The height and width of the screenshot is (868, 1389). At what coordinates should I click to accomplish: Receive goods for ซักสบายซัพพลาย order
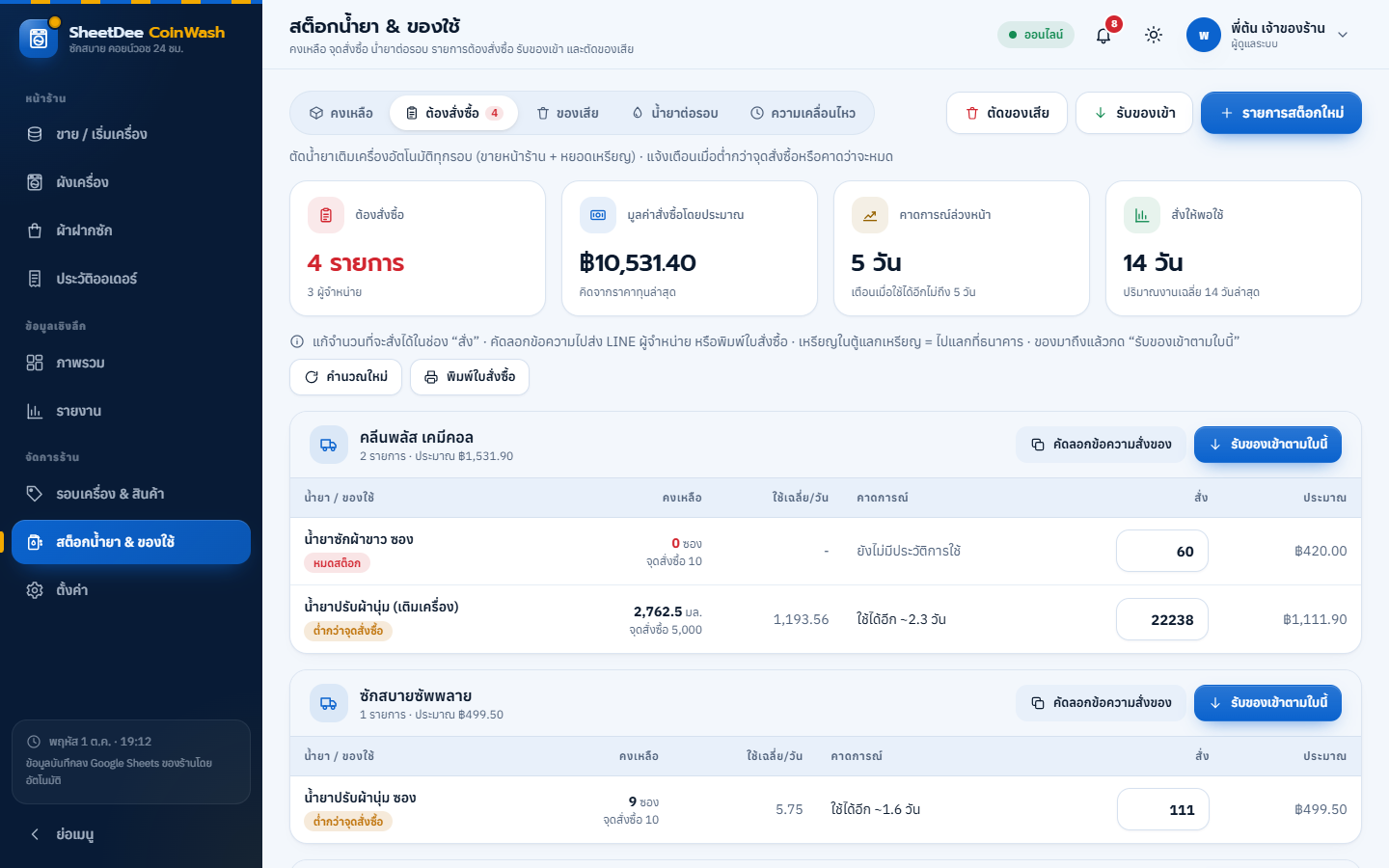pos(1267,703)
